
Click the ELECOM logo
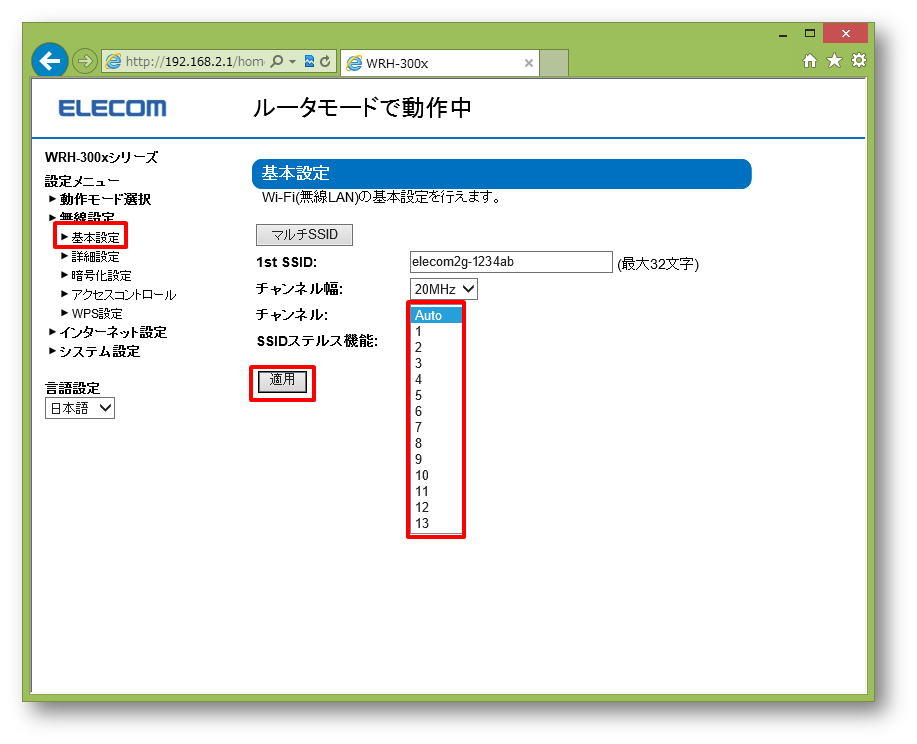pos(112,108)
